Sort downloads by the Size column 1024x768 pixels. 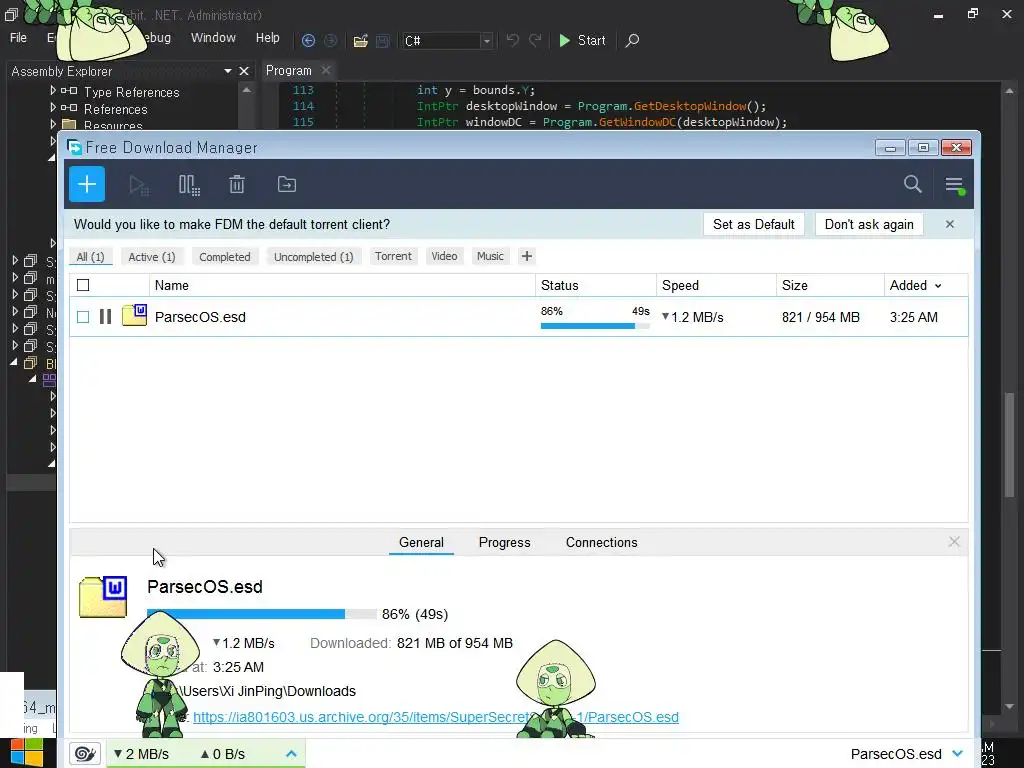click(x=795, y=285)
